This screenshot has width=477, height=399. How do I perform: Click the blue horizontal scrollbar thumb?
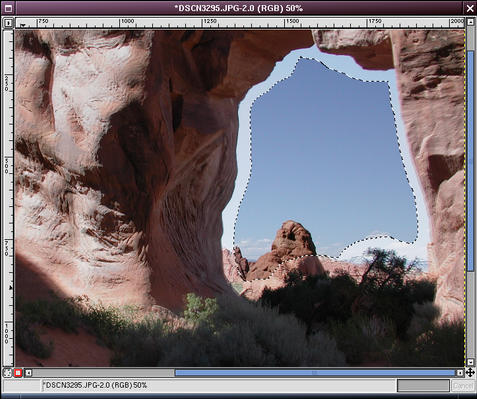[x=315, y=373]
